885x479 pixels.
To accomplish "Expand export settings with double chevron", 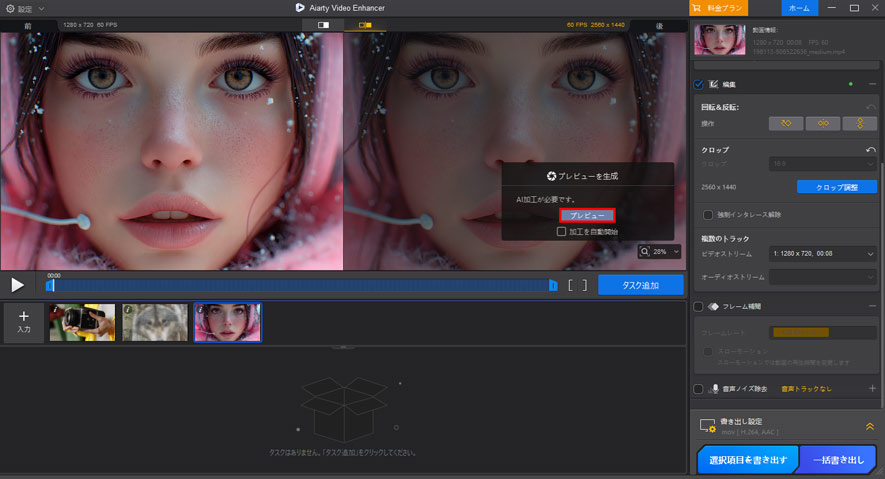I will pos(870,427).
